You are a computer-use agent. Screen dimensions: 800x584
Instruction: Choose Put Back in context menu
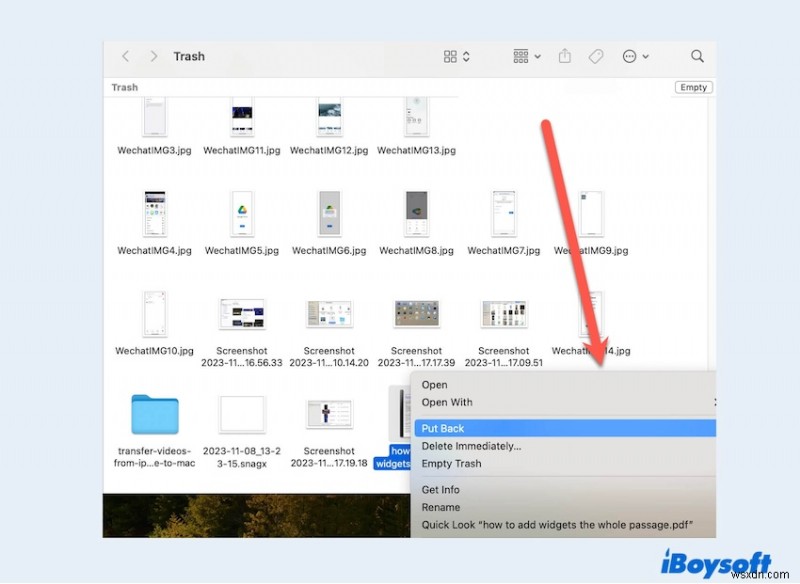[565, 428]
